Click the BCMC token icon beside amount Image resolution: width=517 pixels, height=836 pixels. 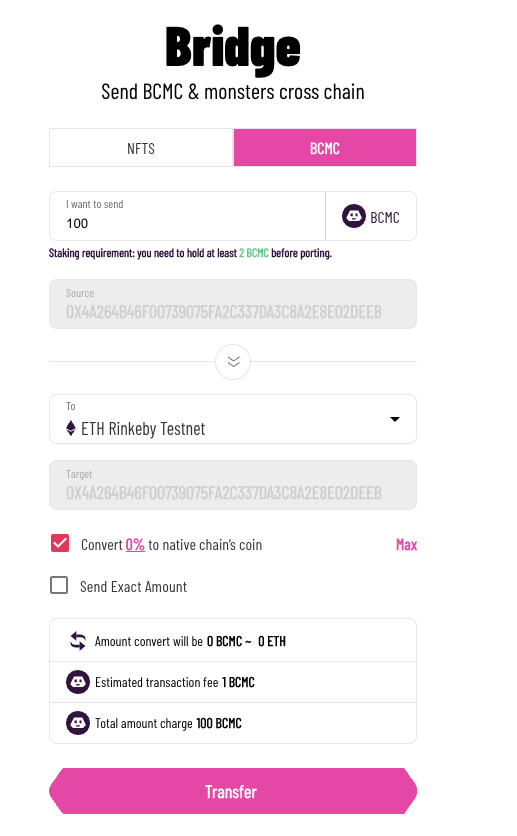point(353,216)
